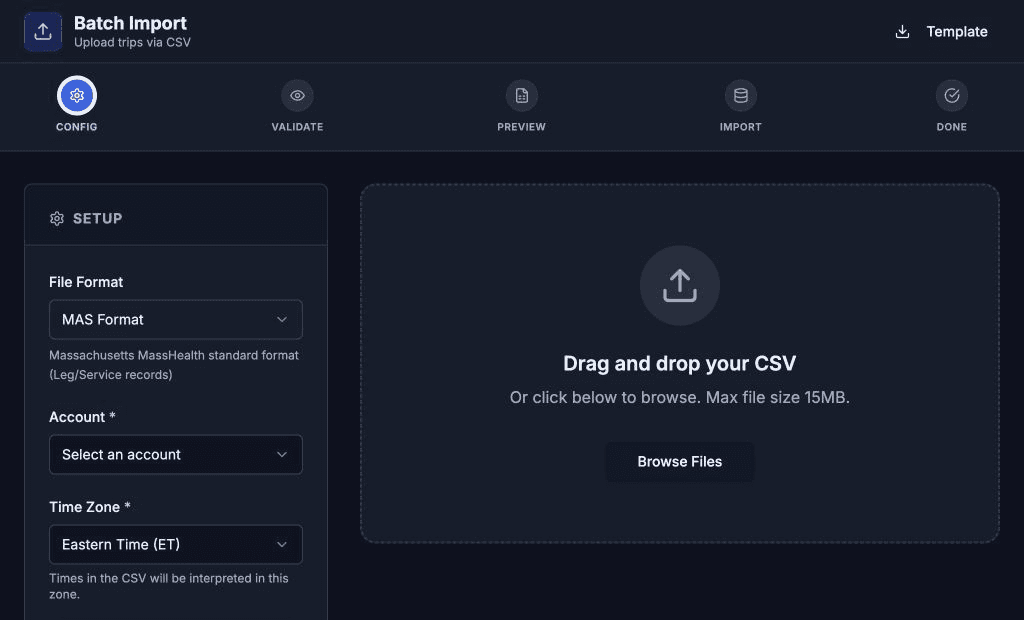This screenshot has width=1024, height=620.
Task: Open the File Format MAS Format dropdown
Action: pyautogui.click(x=176, y=319)
